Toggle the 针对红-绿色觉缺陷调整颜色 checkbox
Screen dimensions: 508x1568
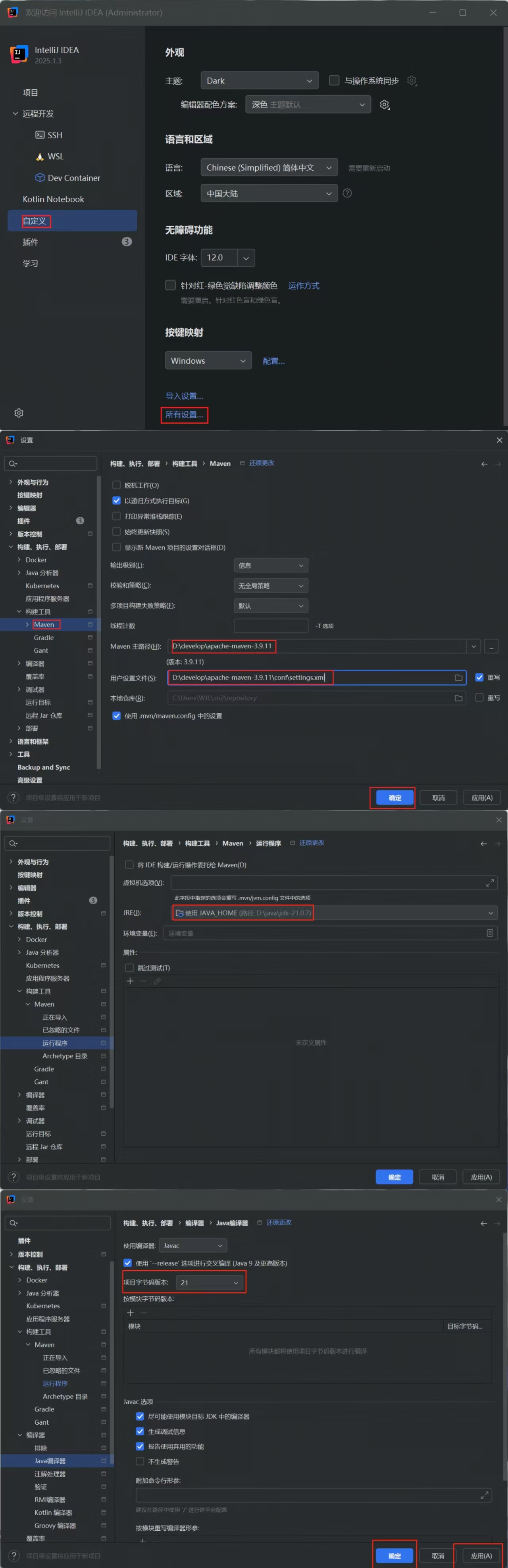coord(170,285)
